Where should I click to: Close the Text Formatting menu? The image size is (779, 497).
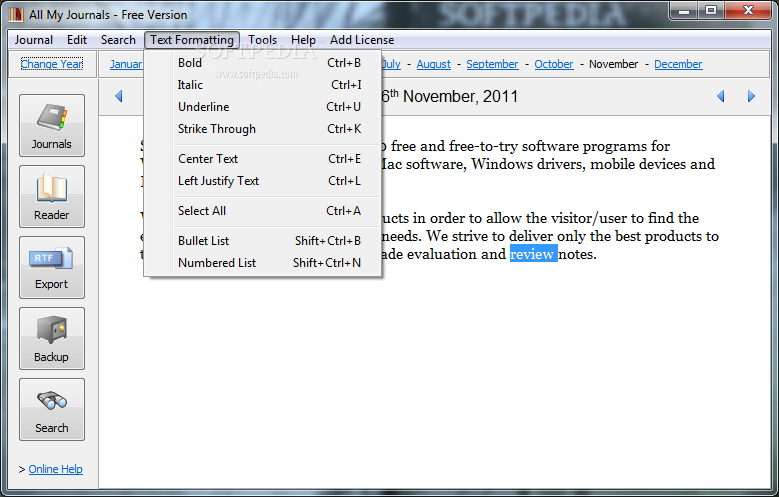tap(192, 40)
